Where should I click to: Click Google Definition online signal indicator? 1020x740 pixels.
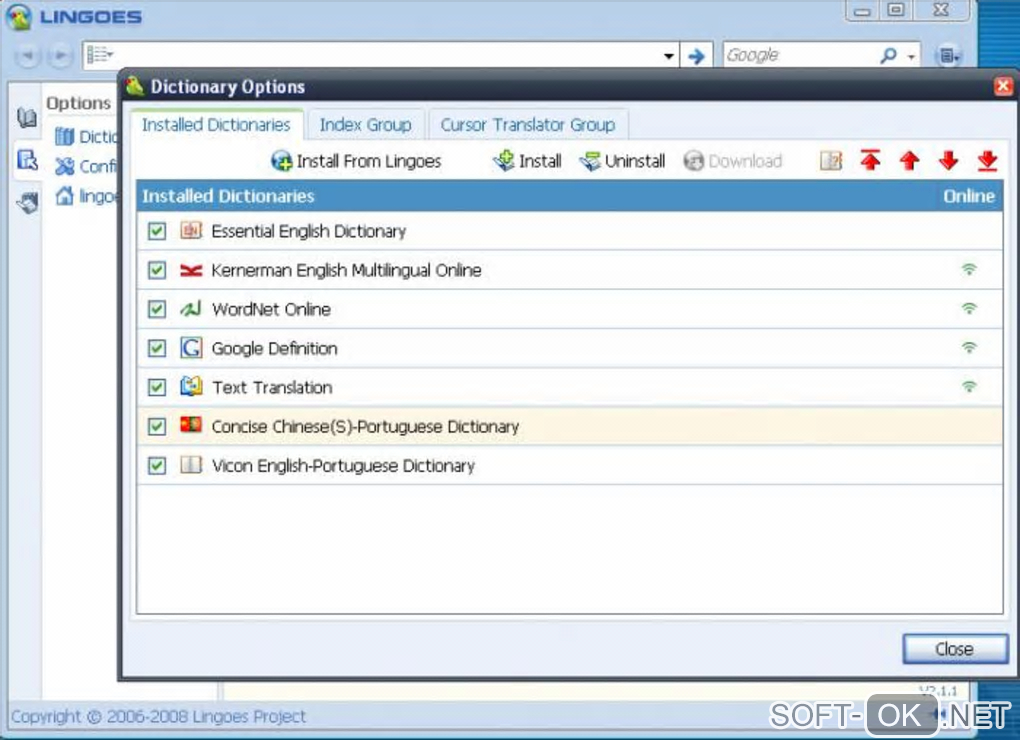[x=969, y=347]
